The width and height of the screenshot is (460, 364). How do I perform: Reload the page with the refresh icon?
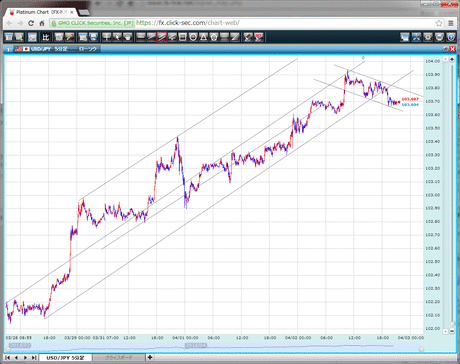pyautogui.click(x=31, y=23)
